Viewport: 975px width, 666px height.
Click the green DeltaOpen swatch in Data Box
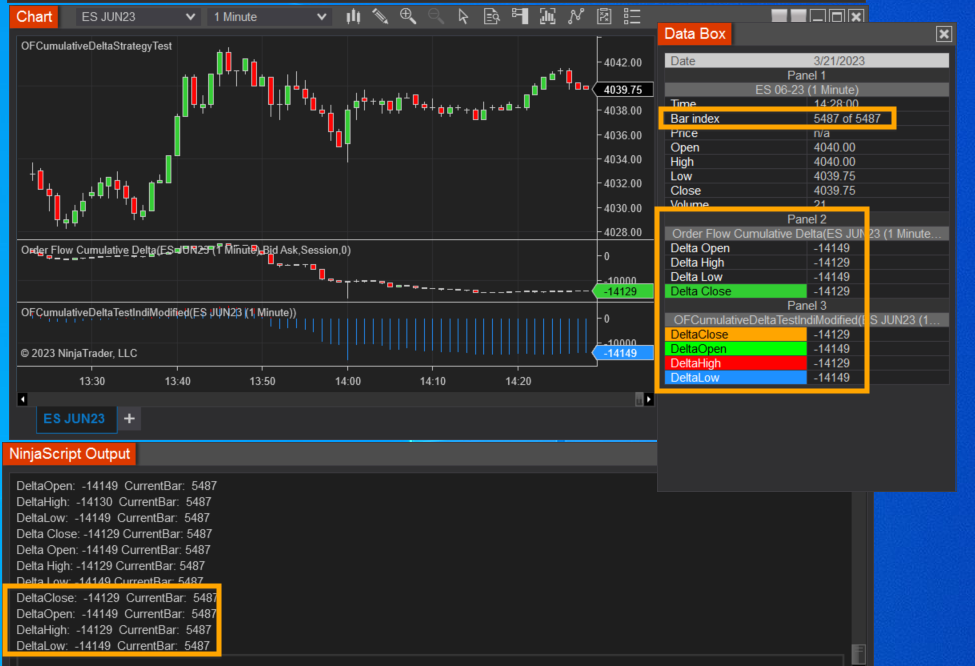(736, 349)
